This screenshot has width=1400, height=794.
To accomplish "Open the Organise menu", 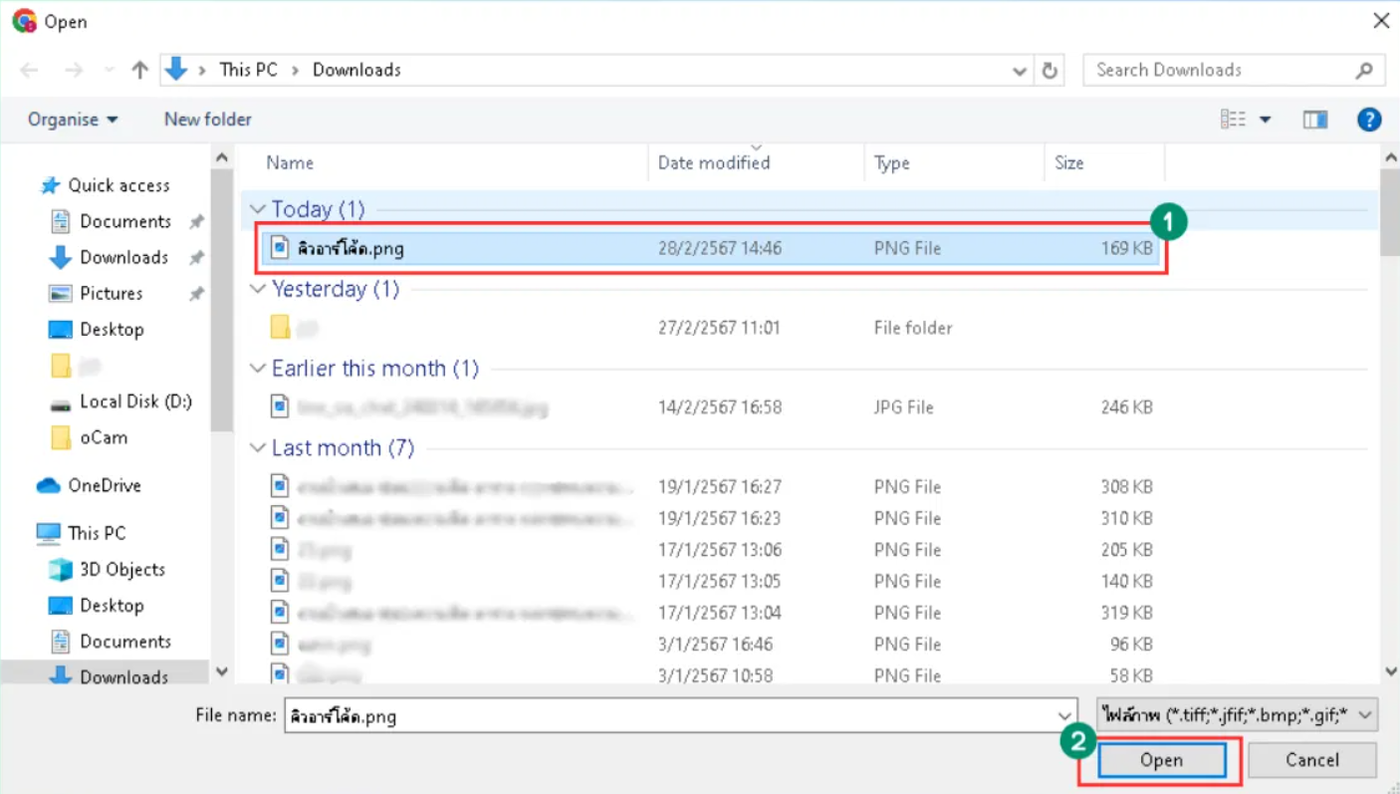I will [73, 119].
